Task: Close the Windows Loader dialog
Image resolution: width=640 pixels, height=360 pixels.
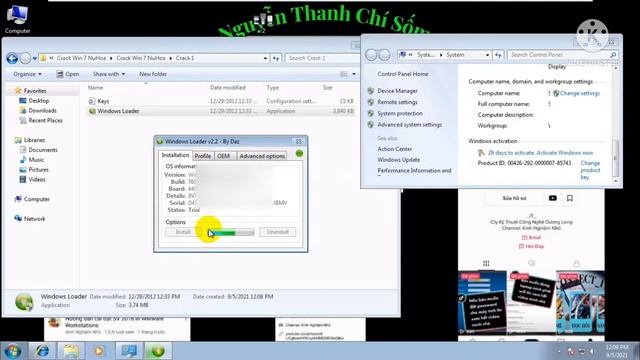Action: tap(298, 141)
